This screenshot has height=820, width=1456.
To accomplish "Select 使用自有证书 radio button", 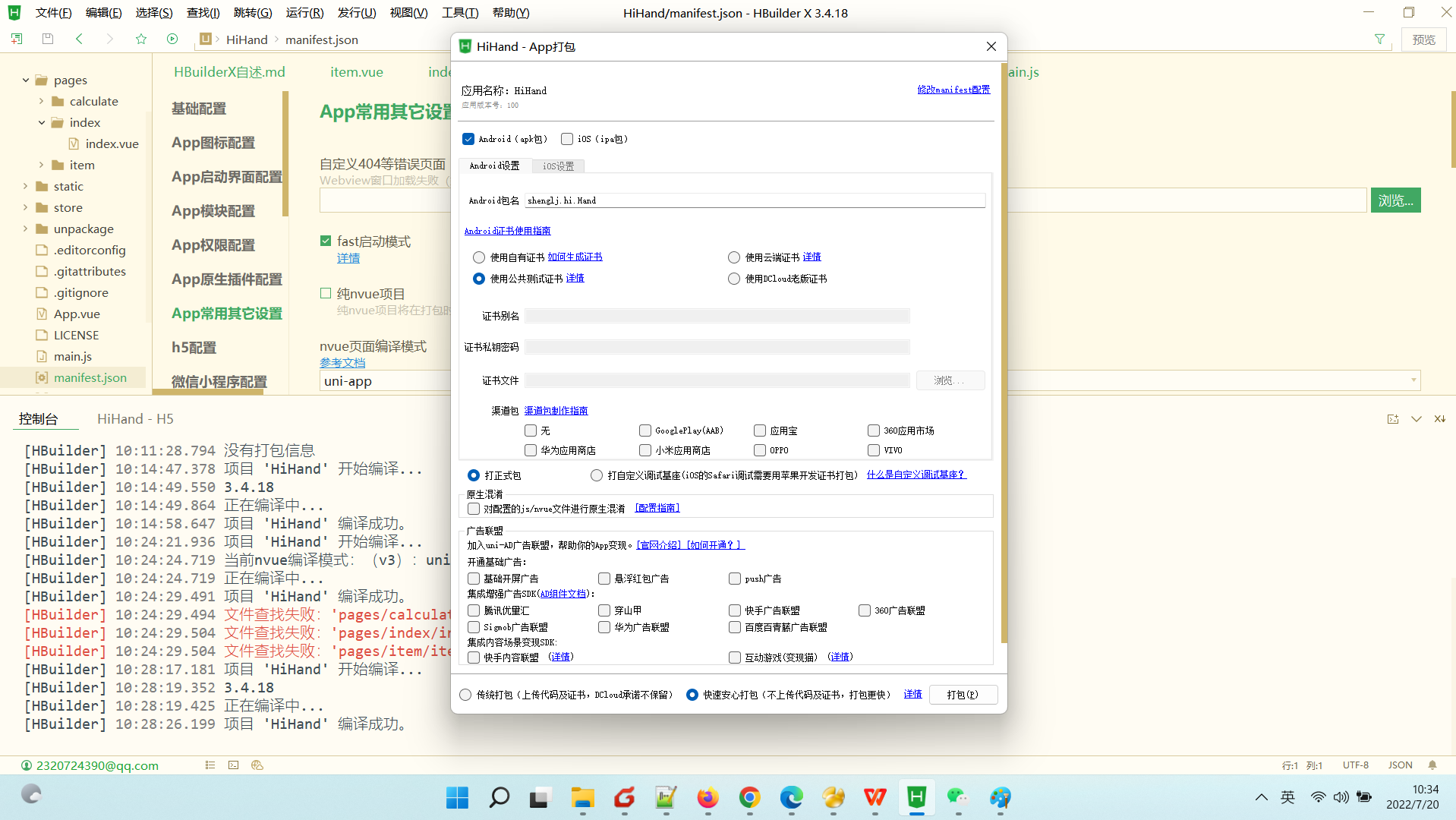I will [x=479, y=257].
